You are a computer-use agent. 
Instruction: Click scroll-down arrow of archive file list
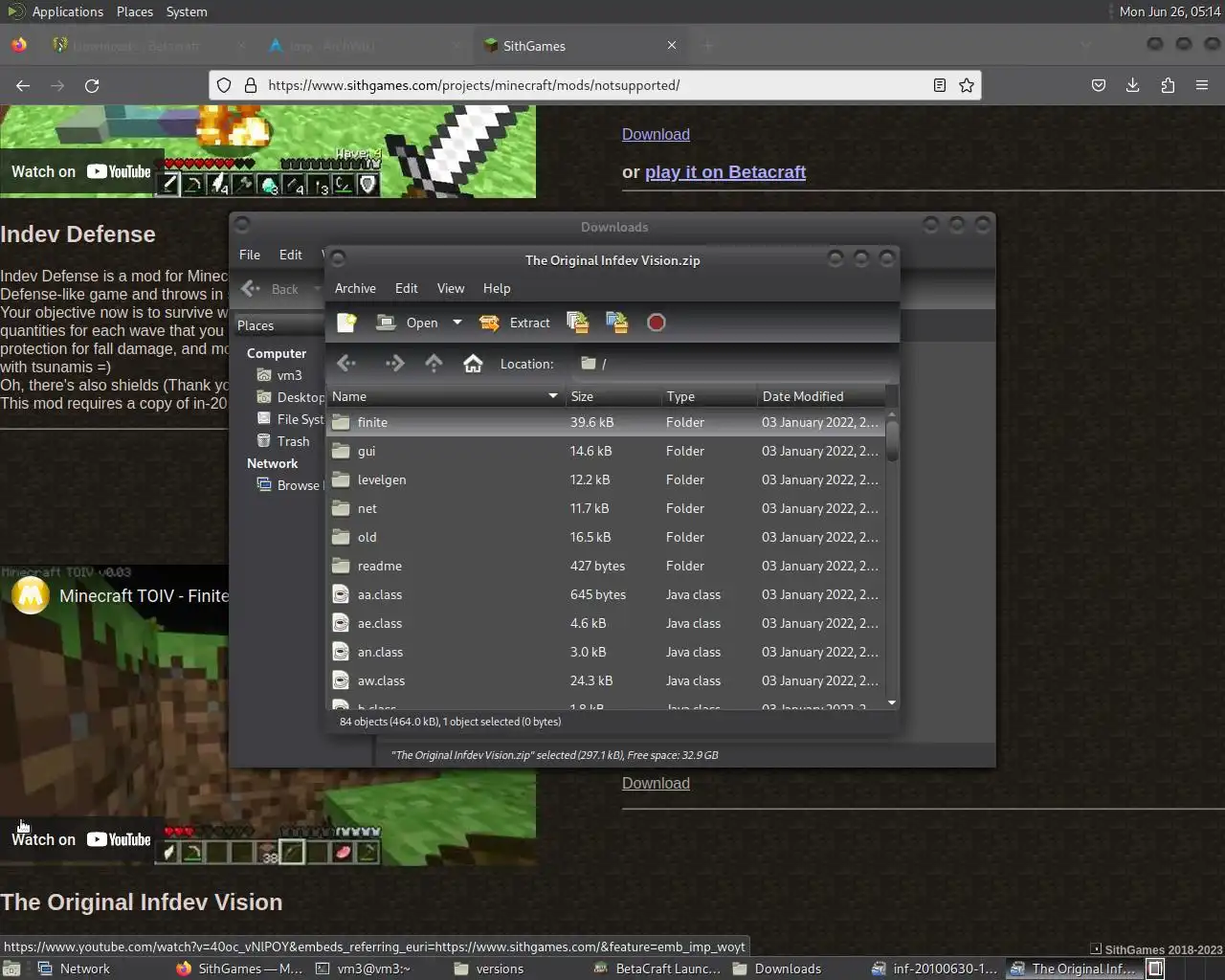892,702
